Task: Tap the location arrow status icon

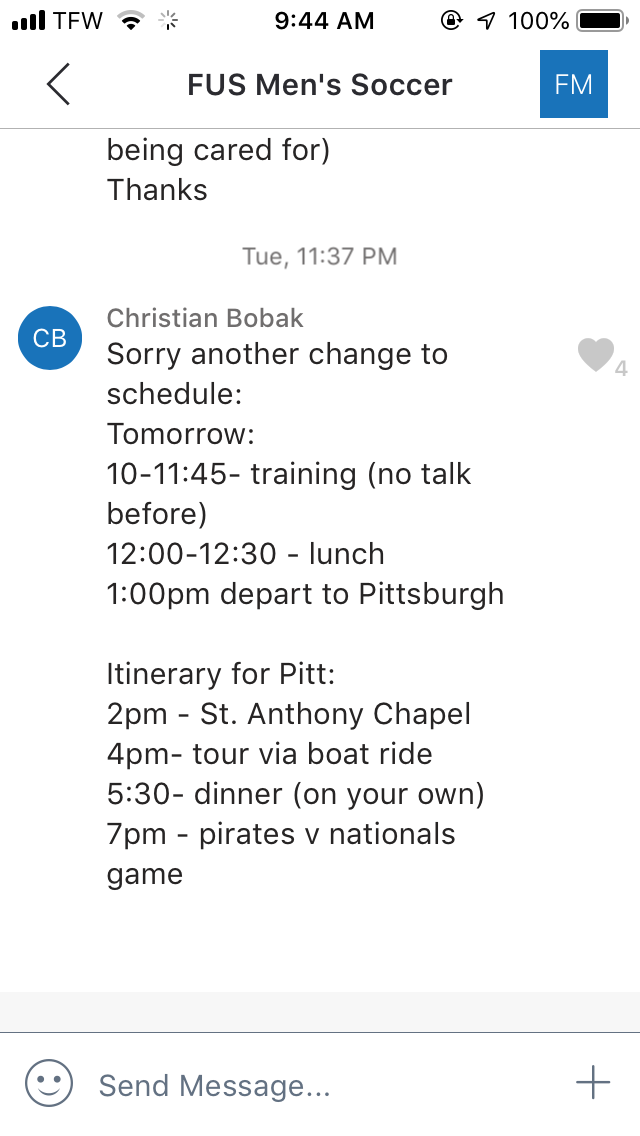Action: 486,21
